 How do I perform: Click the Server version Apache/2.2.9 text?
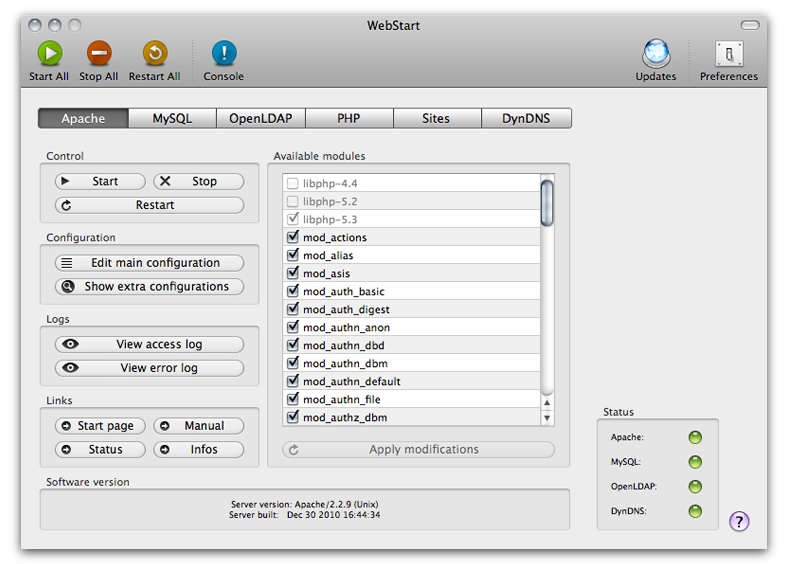tap(305, 504)
